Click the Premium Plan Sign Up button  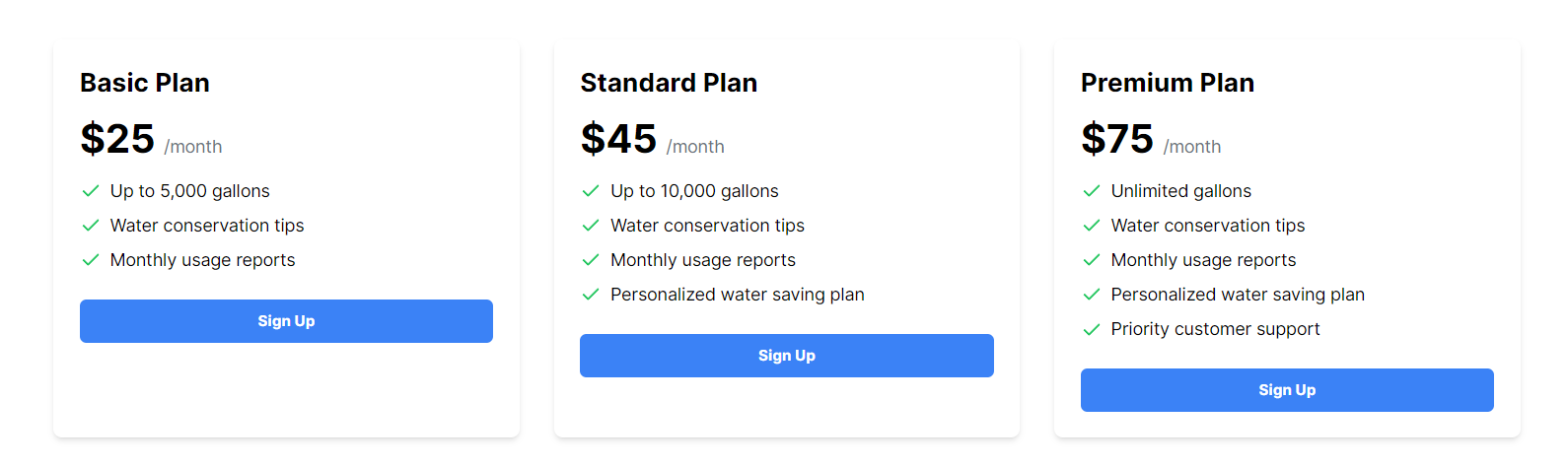pyautogui.click(x=1287, y=390)
